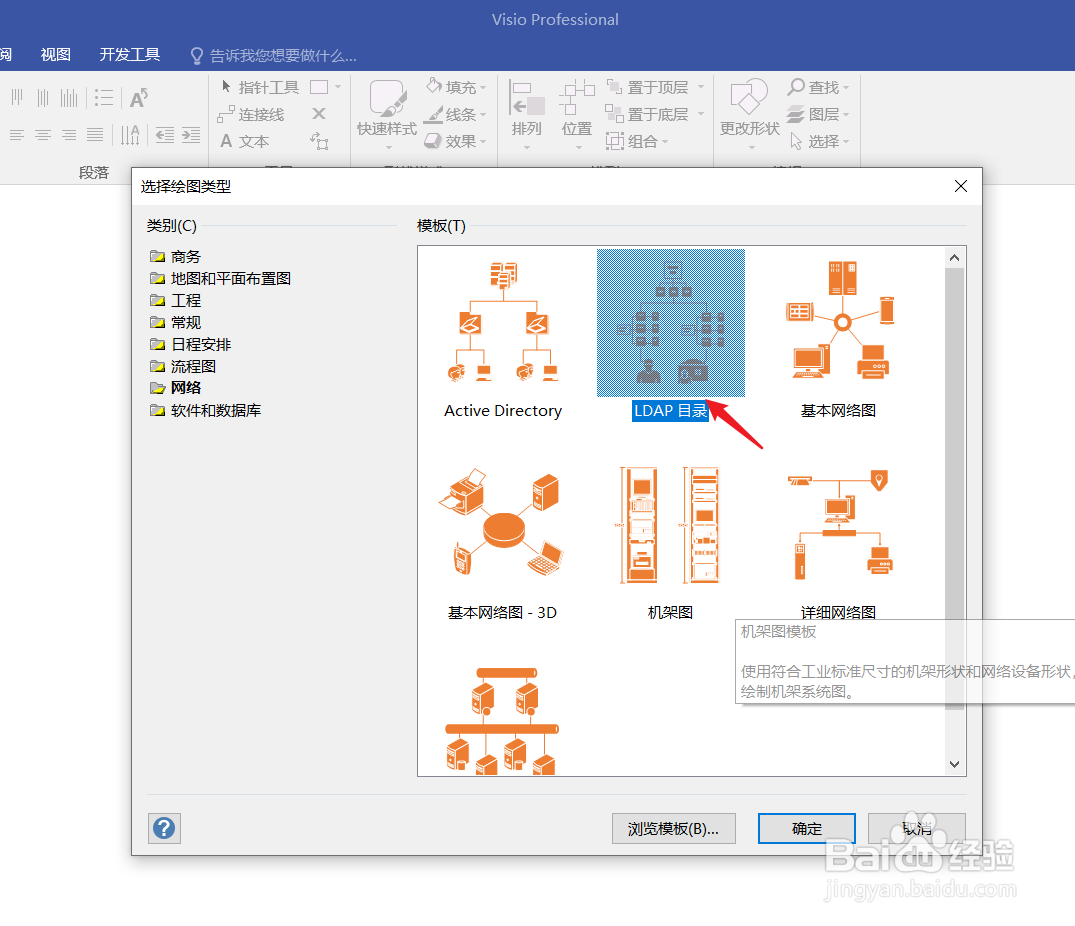Open the 线条 line dropdown
This screenshot has width=1075, height=926.
457,114
